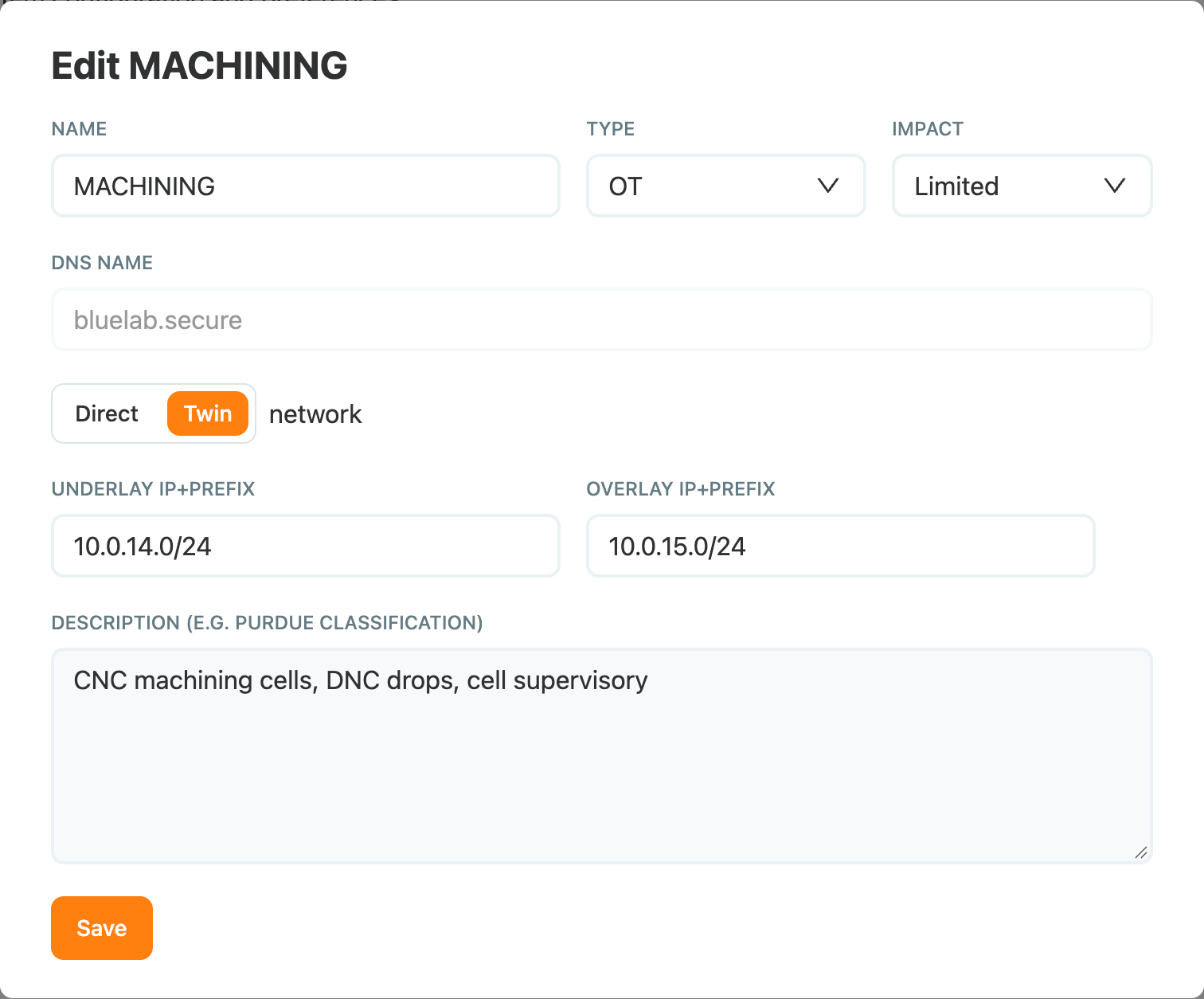Click the DESCRIPTION (E.G. PURDUE CLASSIFICATION) label

(x=267, y=624)
